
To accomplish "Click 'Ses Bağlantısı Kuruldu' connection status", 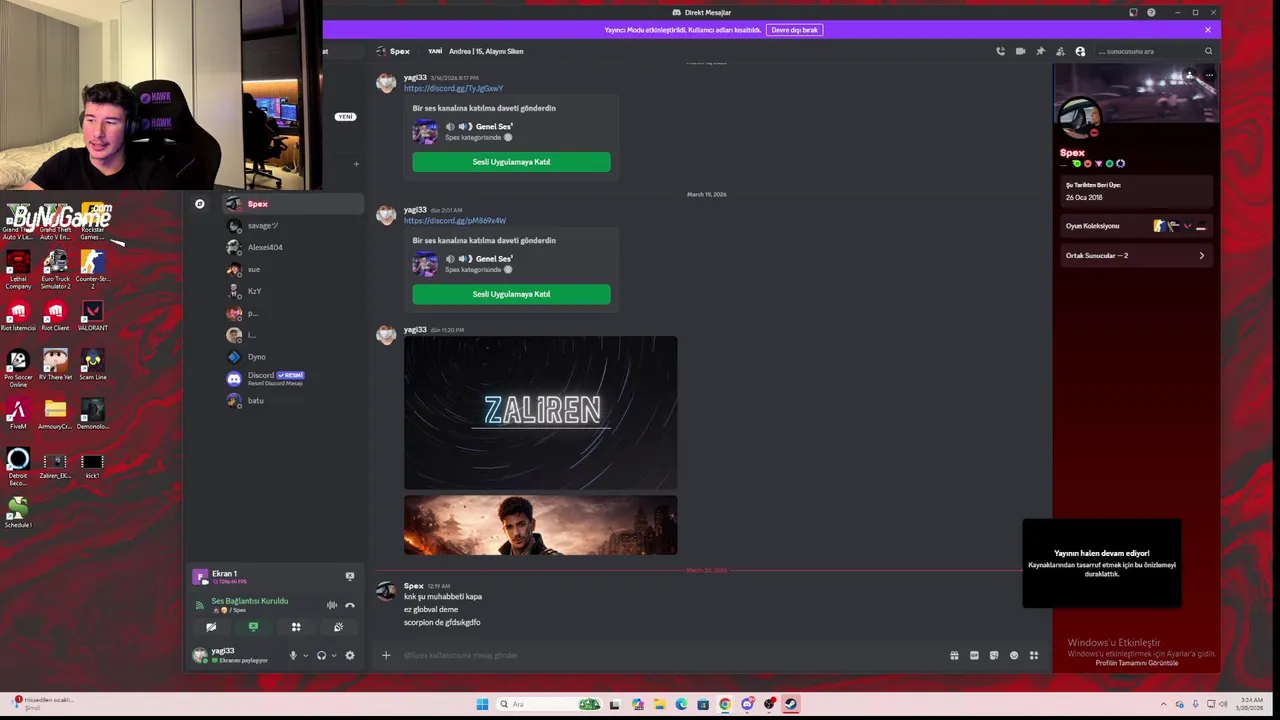I will (249, 601).
